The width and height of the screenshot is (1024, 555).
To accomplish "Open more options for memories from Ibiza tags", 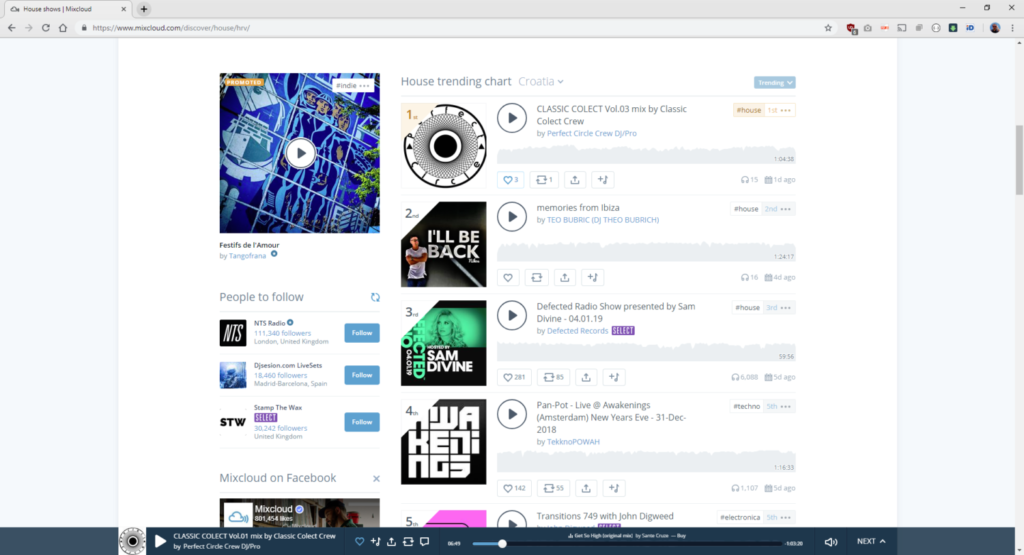I will click(786, 209).
